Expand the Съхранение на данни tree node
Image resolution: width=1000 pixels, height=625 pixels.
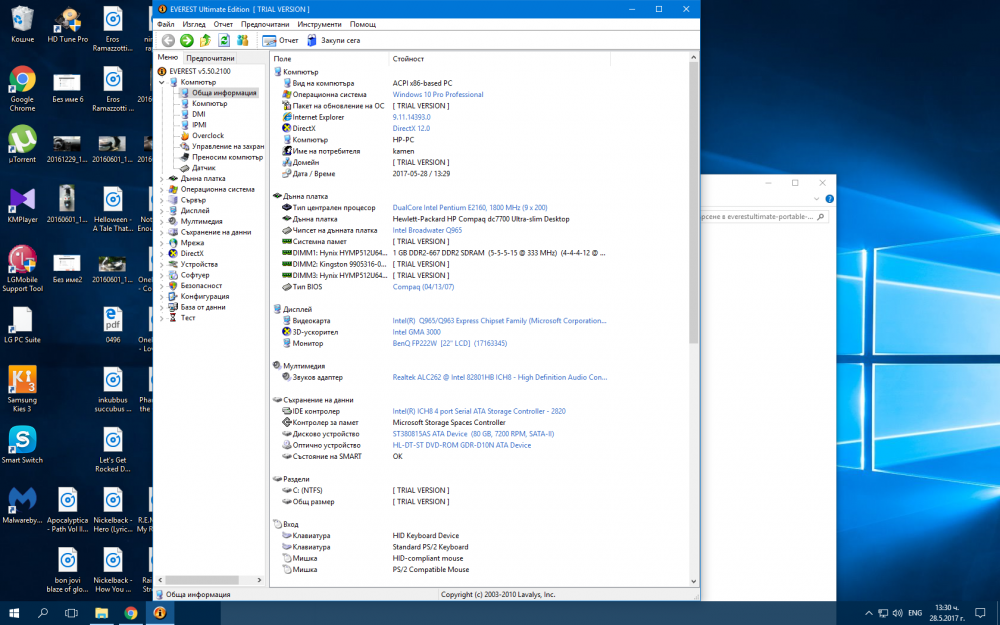pos(161,233)
